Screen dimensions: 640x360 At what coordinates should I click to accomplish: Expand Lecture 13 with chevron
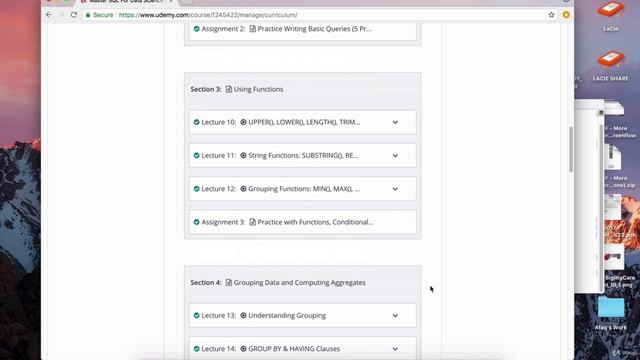coord(395,316)
